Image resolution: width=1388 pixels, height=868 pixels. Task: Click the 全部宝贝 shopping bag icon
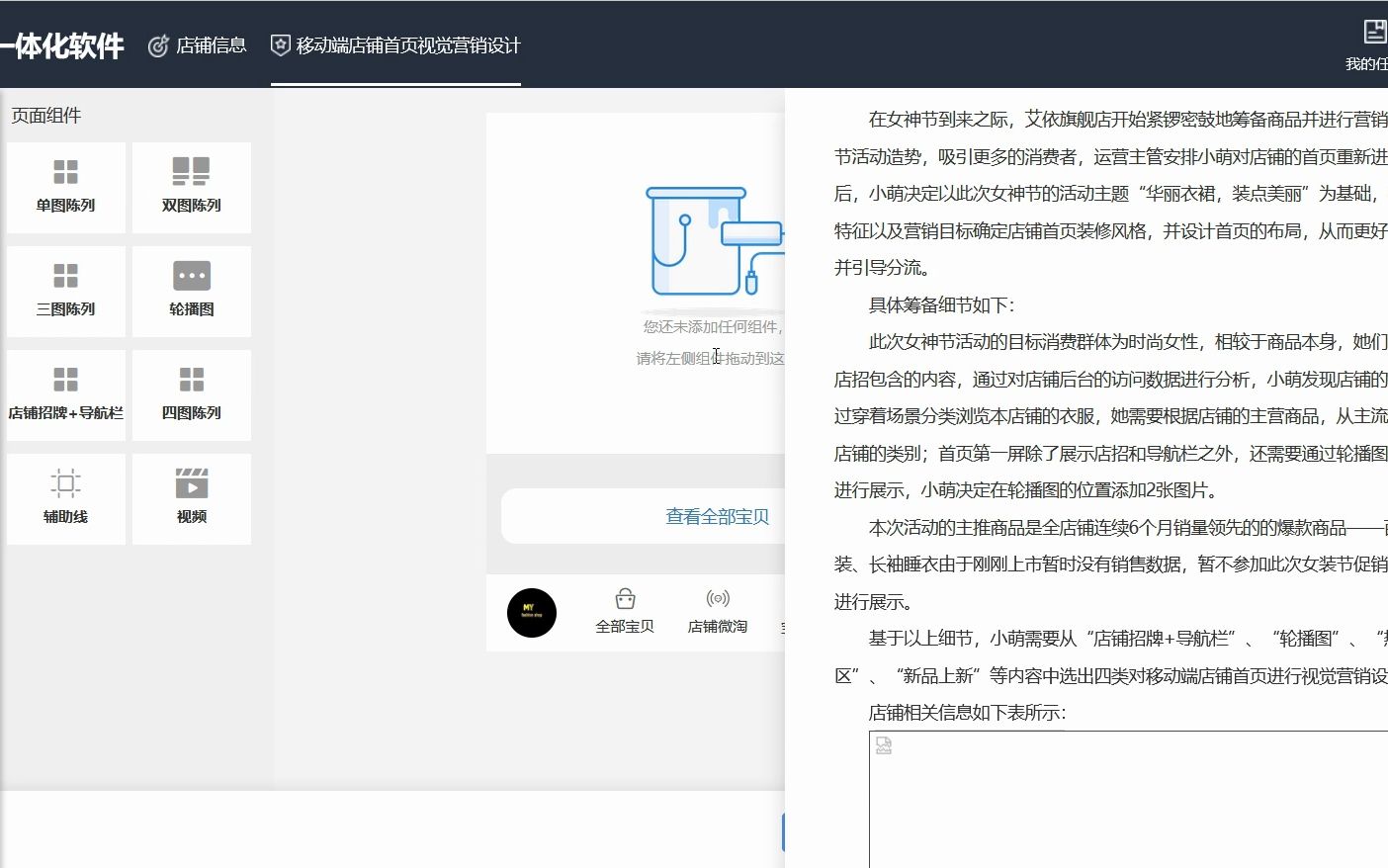click(x=624, y=600)
